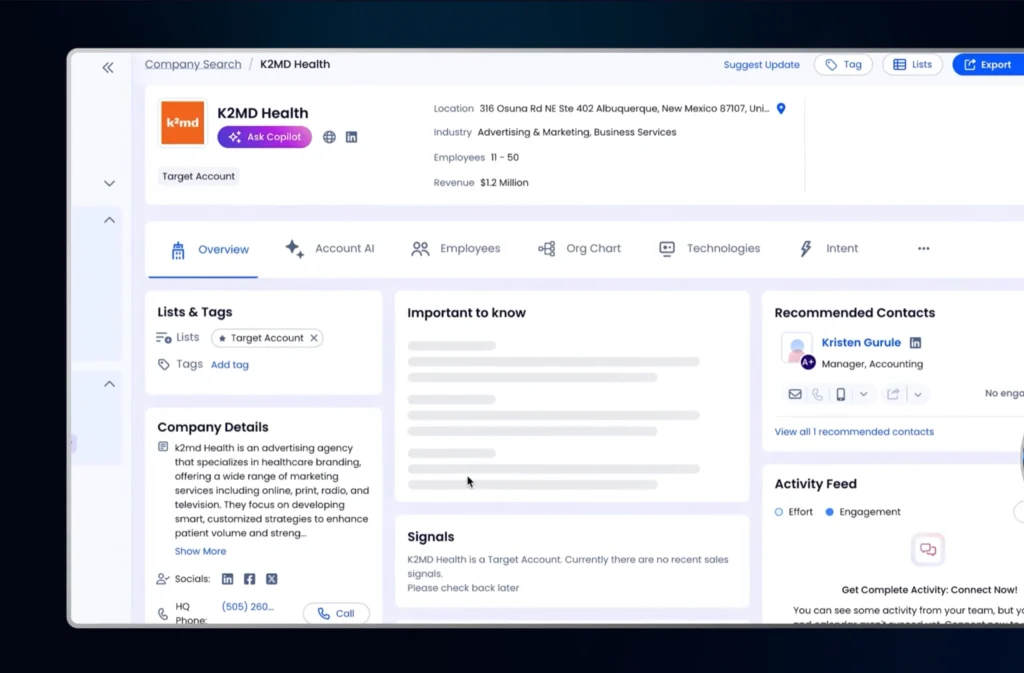Open the share options dropdown arrow
Screen dimensions: 1024x673
(x=918, y=394)
